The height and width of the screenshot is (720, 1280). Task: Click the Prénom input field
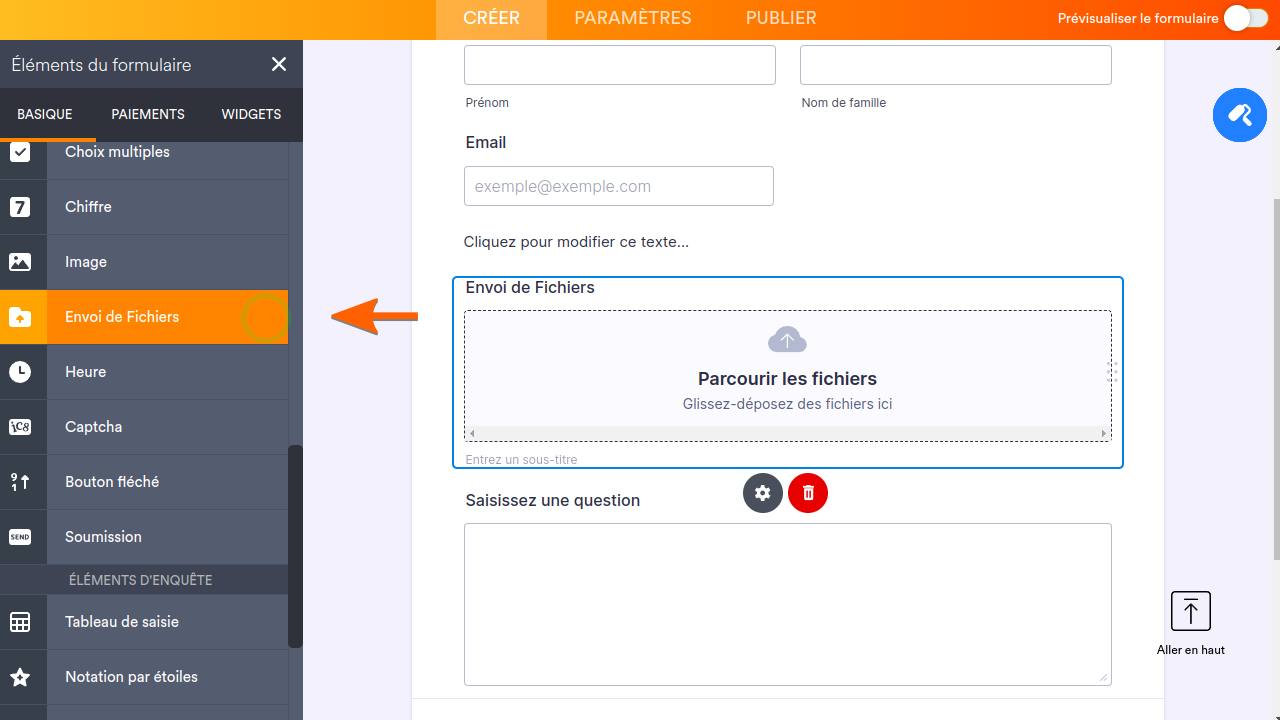tap(620, 65)
